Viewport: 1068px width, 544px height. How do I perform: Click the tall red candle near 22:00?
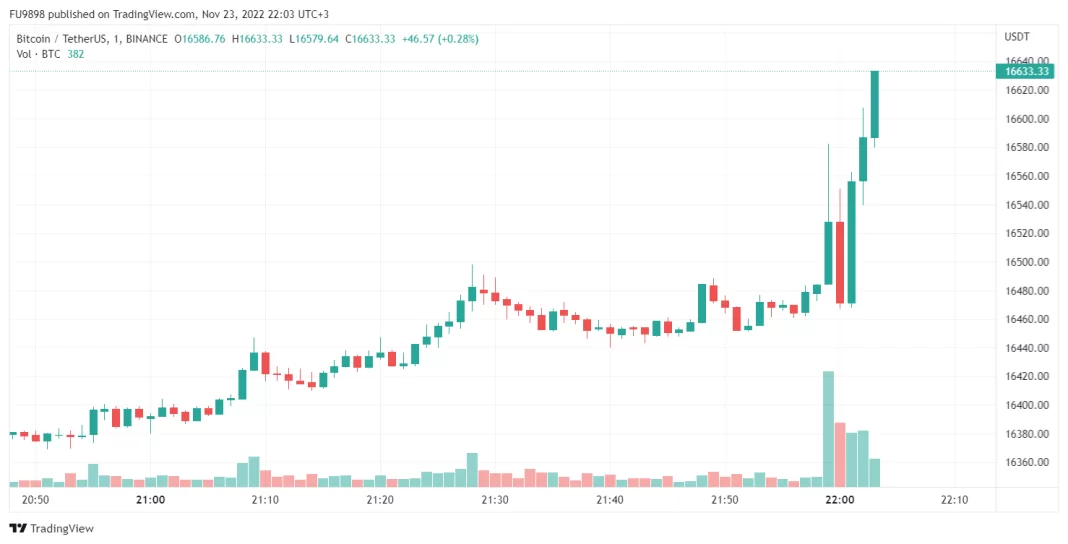point(840,262)
